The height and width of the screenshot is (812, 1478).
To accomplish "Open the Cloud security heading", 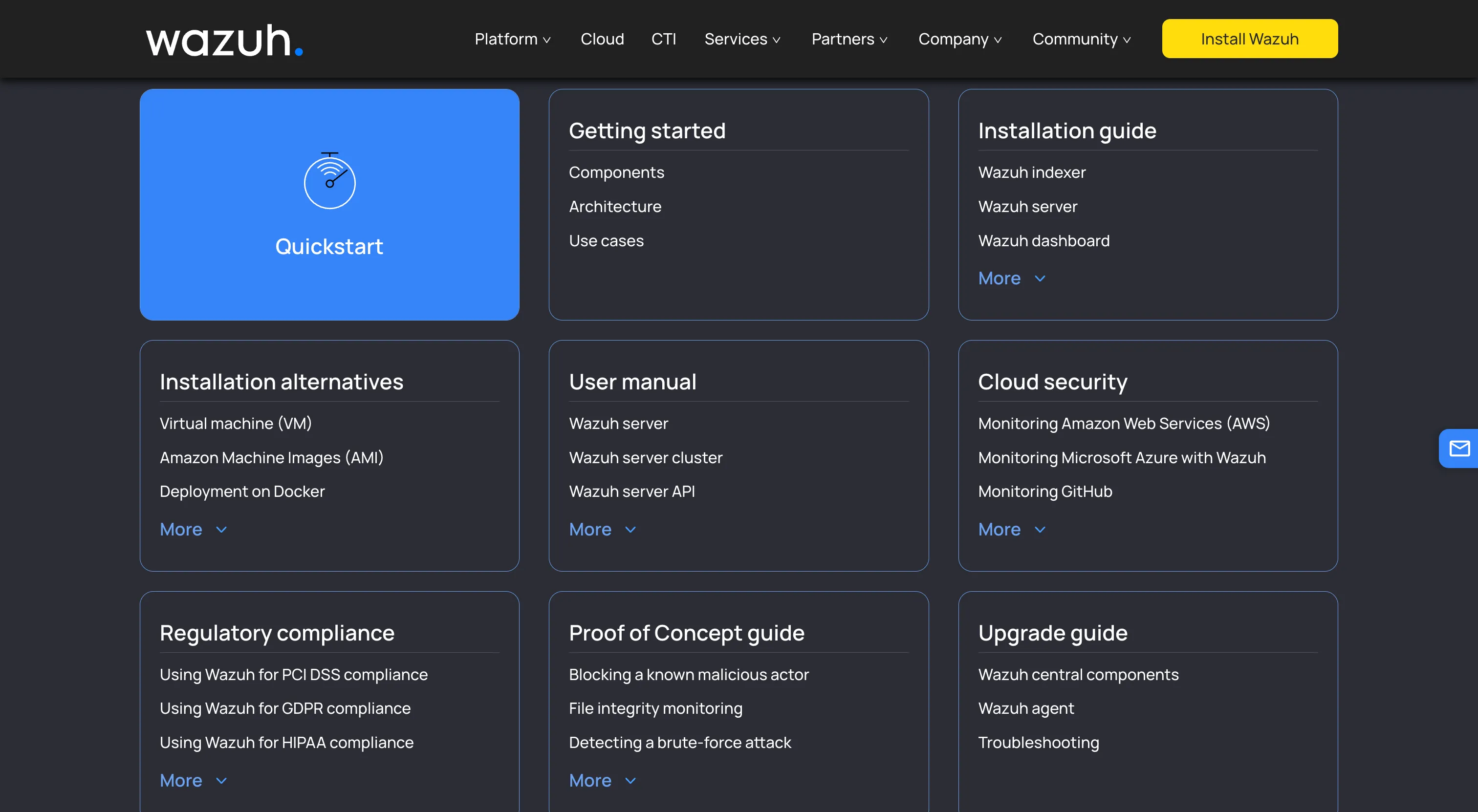I will 1052,383.
